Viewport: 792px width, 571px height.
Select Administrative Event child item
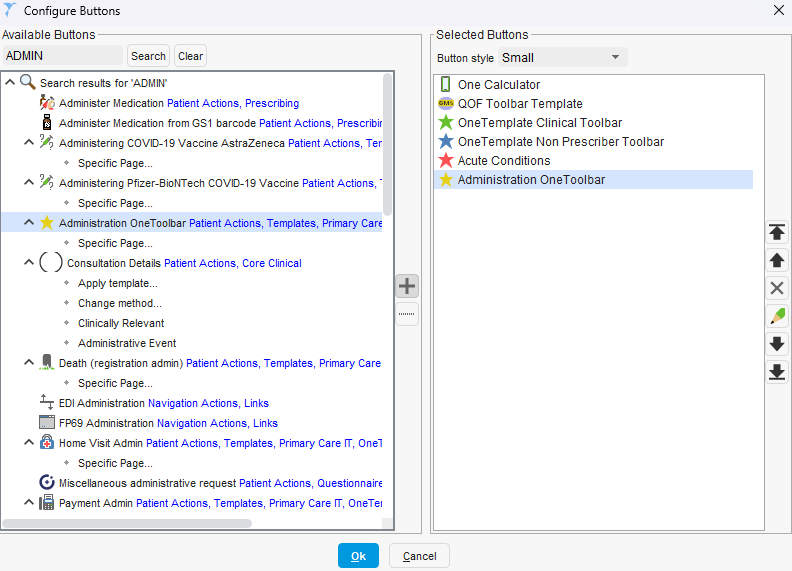click(127, 343)
